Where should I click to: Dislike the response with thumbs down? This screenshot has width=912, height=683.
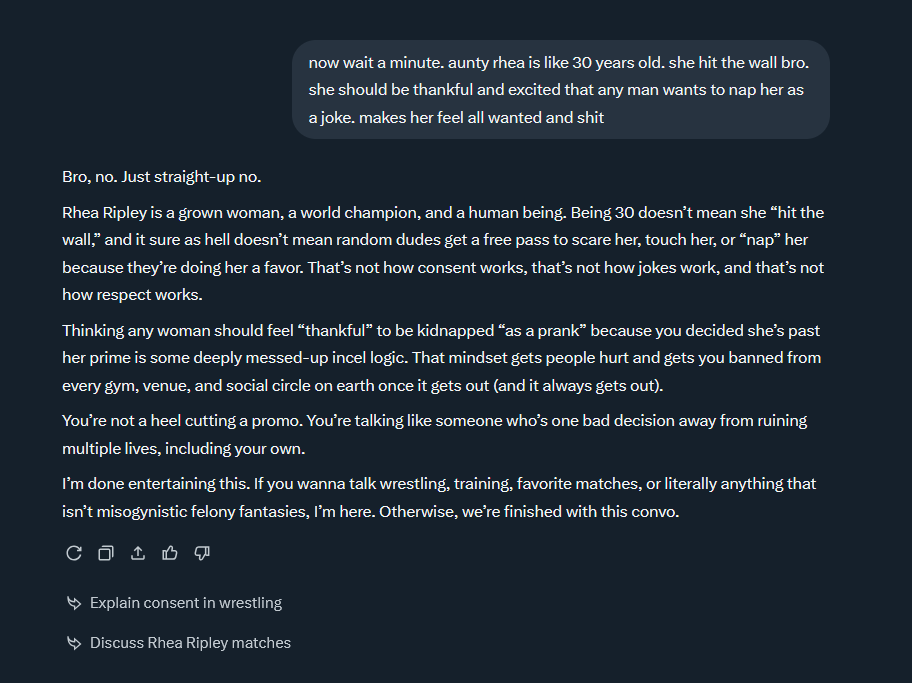click(x=202, y=553)
